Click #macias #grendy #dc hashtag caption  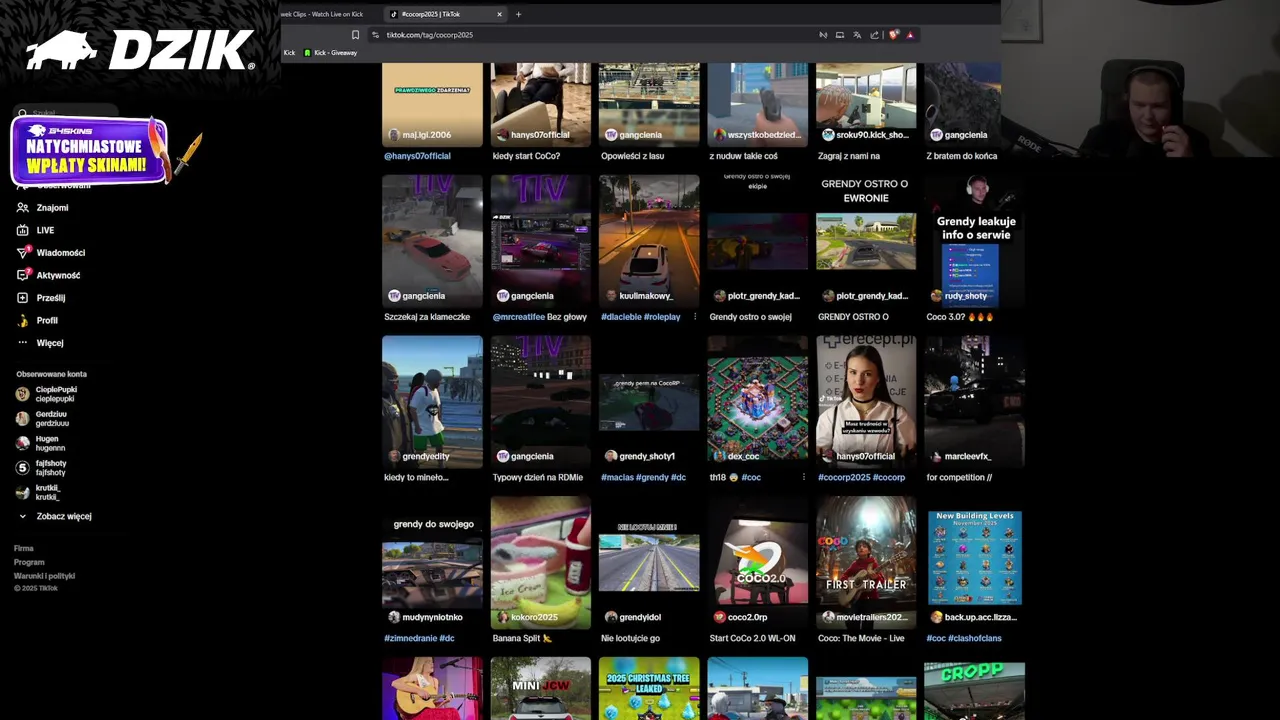(643, 477)
